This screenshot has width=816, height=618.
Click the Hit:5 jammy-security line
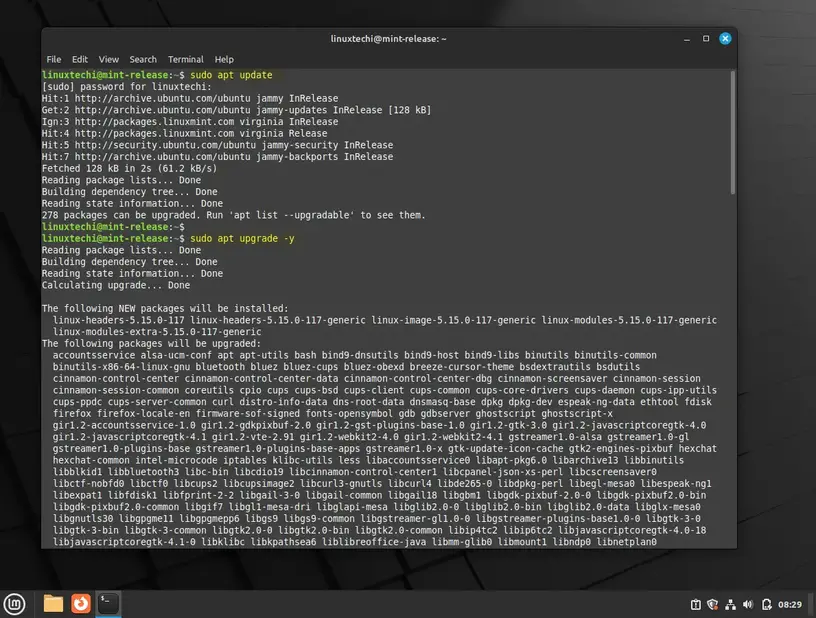click(x=218, y=145)
